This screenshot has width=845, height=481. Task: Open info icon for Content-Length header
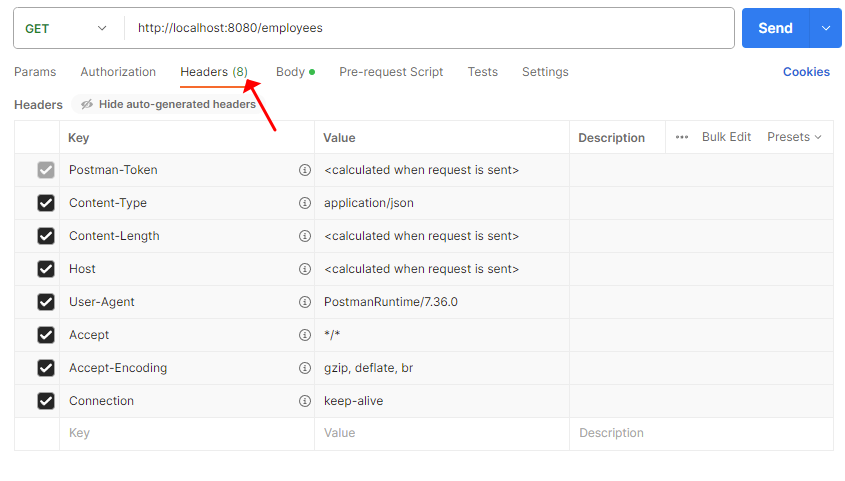(304, 236)
